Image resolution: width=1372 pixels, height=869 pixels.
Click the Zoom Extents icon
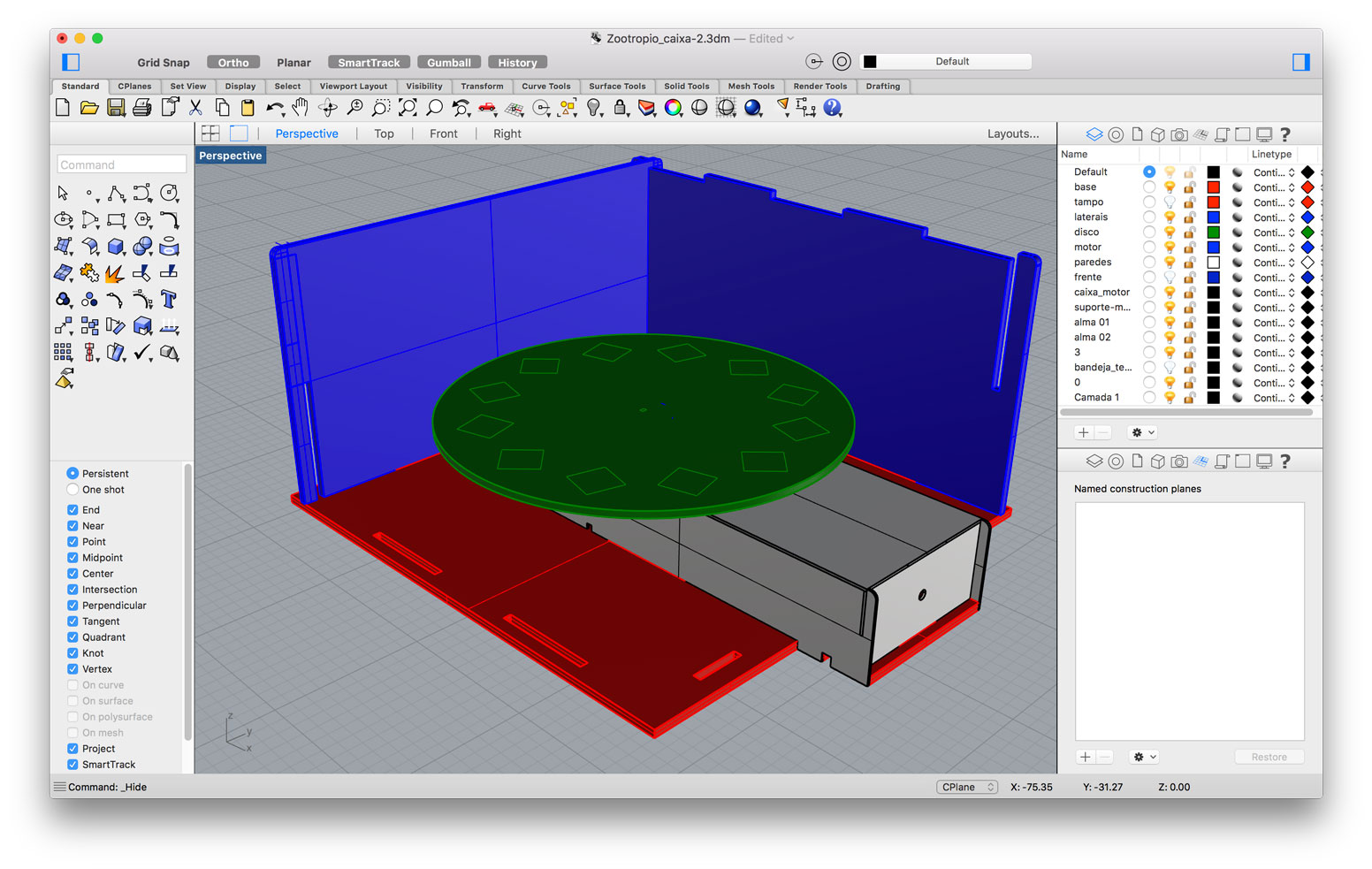(408, 108)
